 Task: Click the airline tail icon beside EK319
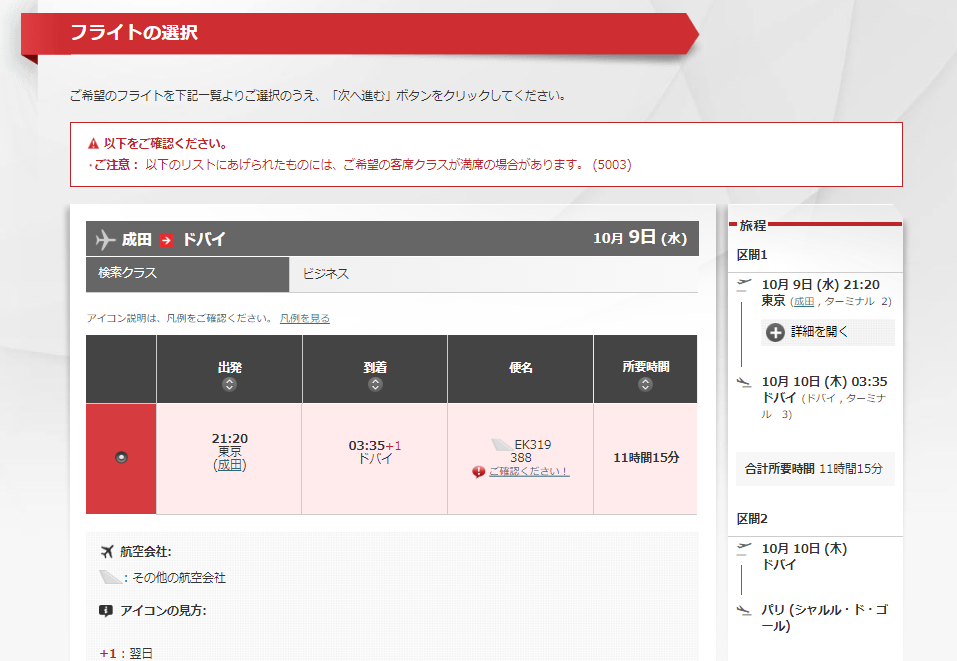[502, 444]
